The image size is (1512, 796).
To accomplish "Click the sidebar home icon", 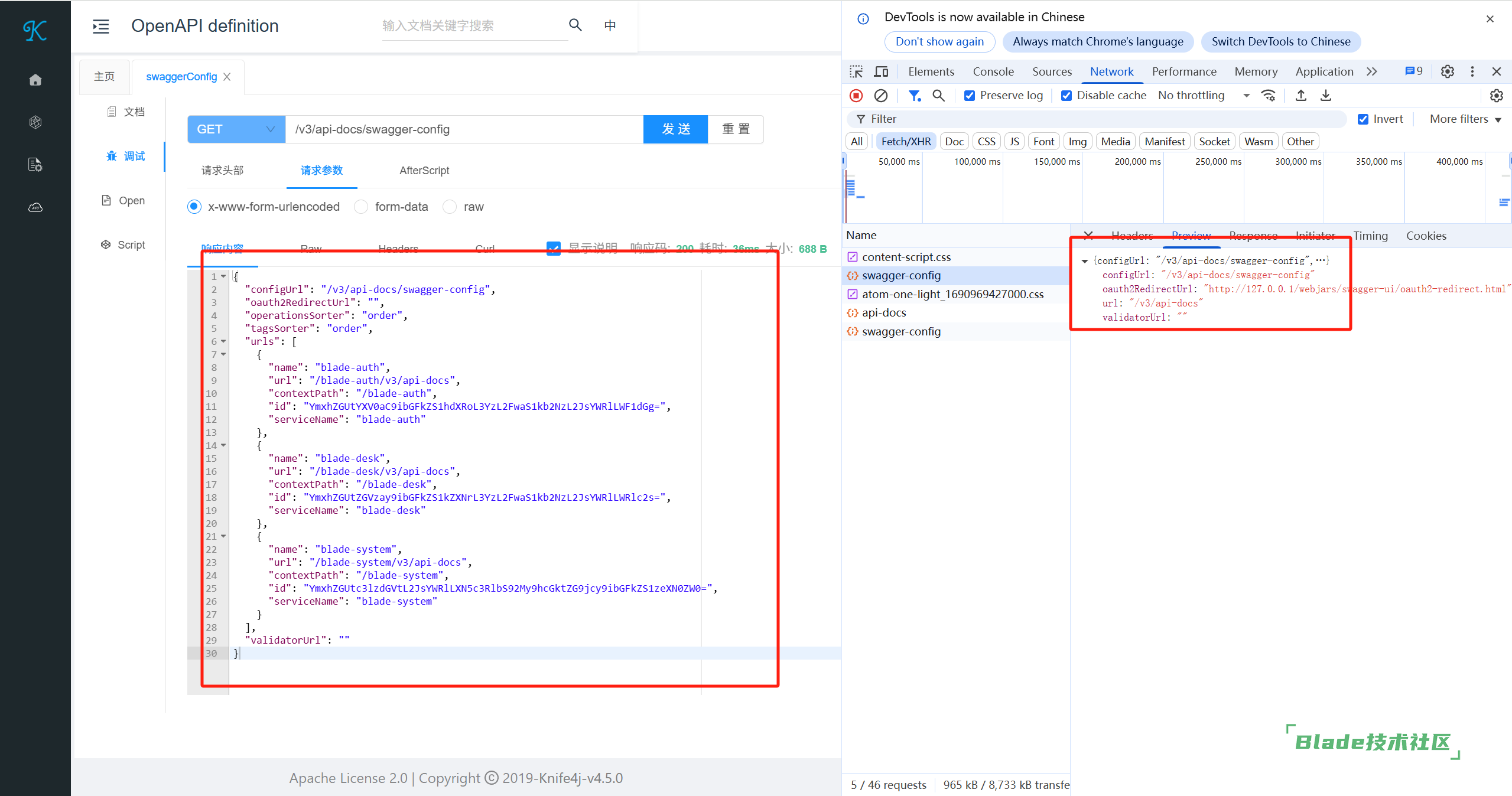I will point(35,80).
